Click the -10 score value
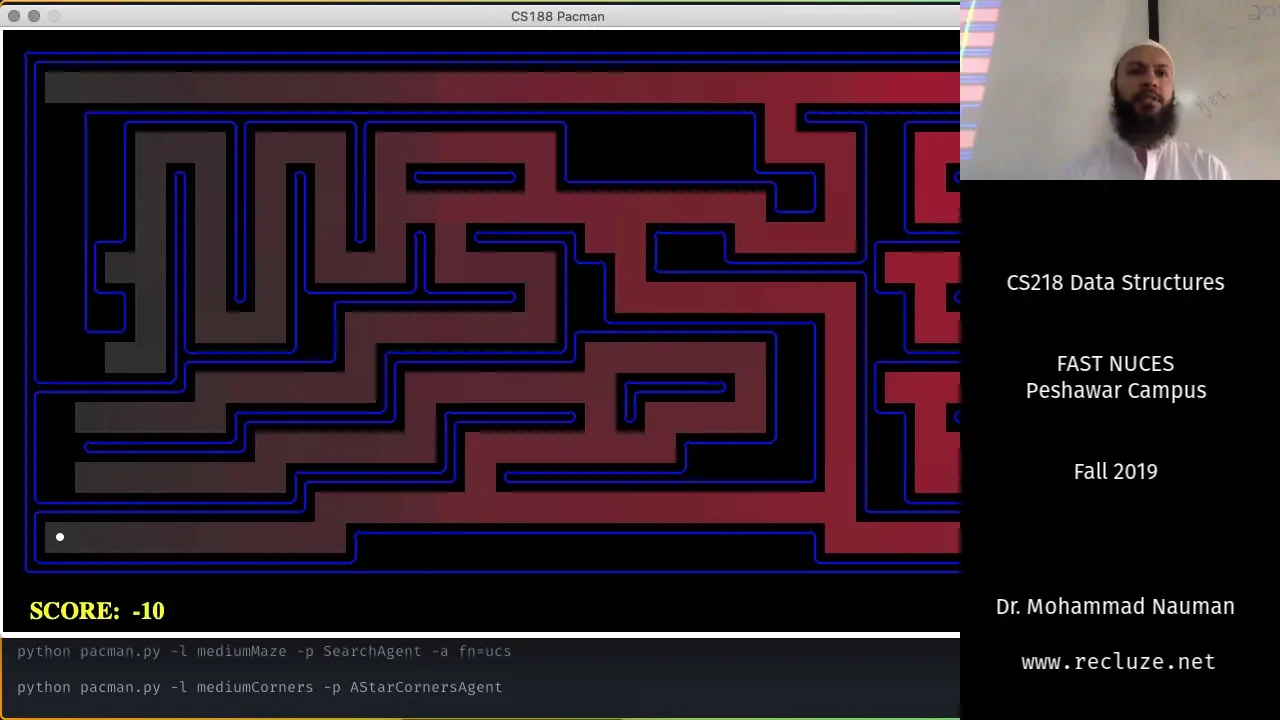This screenshot has width=1280, height=720. (x=148, y=611)
